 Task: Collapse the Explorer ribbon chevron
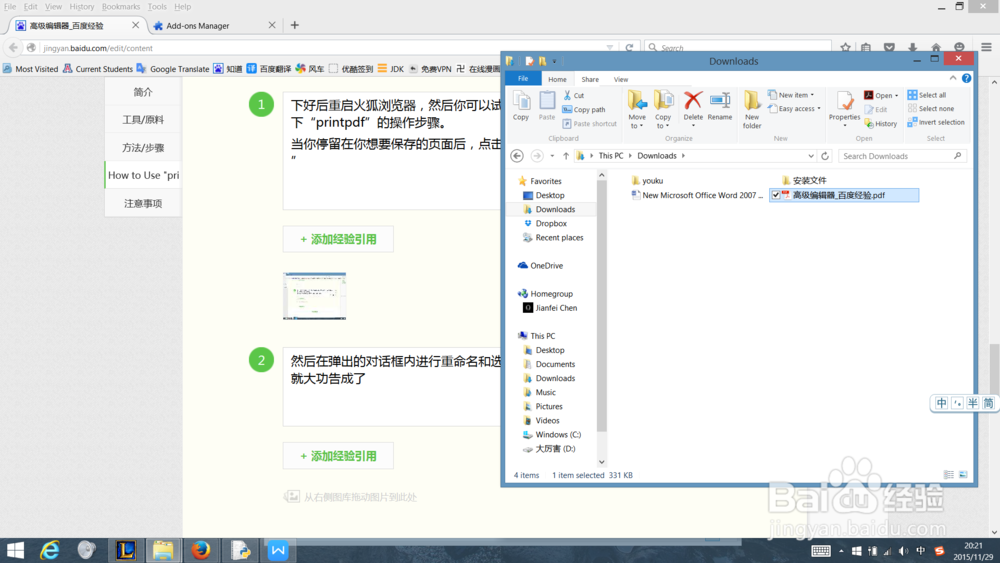(x=953, y=78)
